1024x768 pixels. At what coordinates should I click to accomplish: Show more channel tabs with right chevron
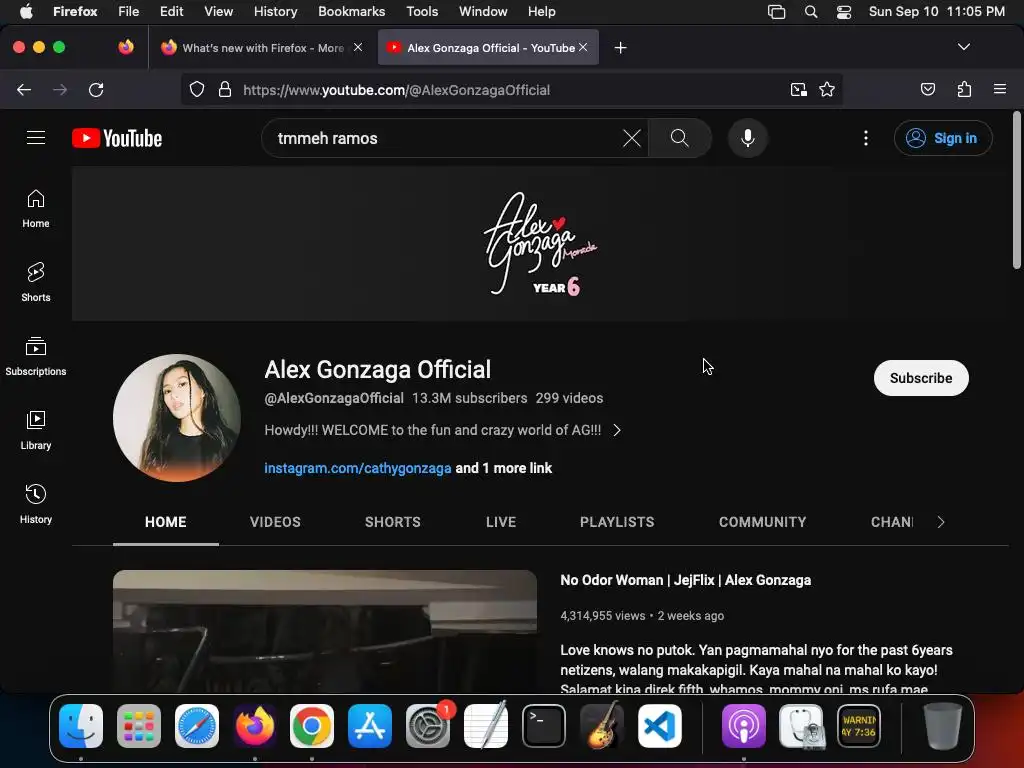tap(940, 522)
